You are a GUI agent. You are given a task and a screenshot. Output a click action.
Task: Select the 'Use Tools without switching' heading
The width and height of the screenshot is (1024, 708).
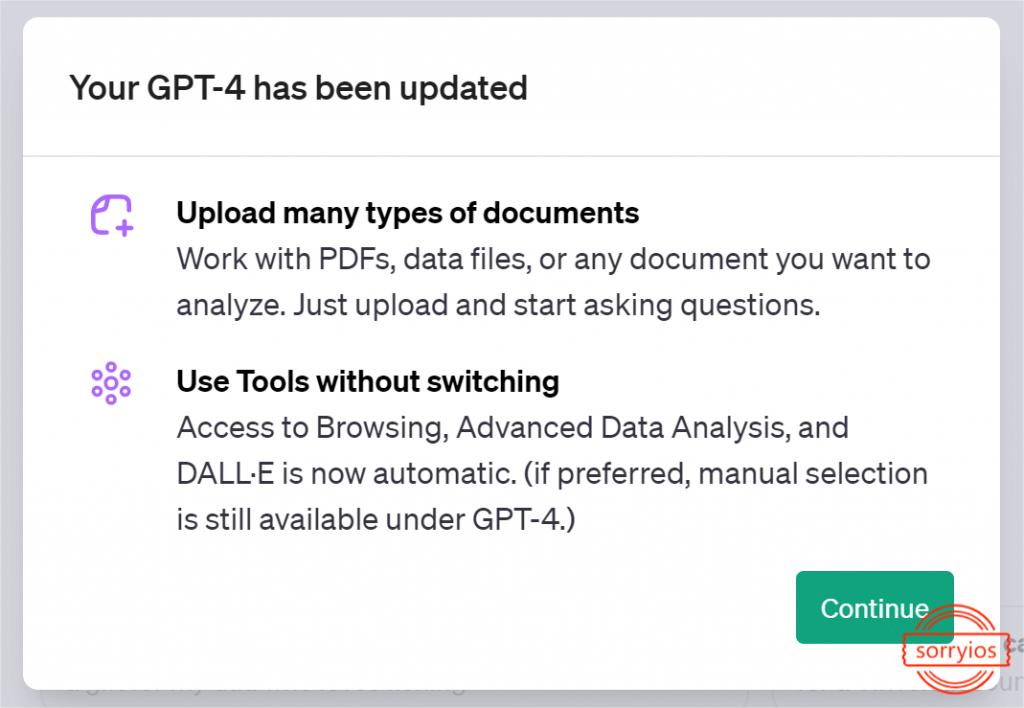click(367, 381)
